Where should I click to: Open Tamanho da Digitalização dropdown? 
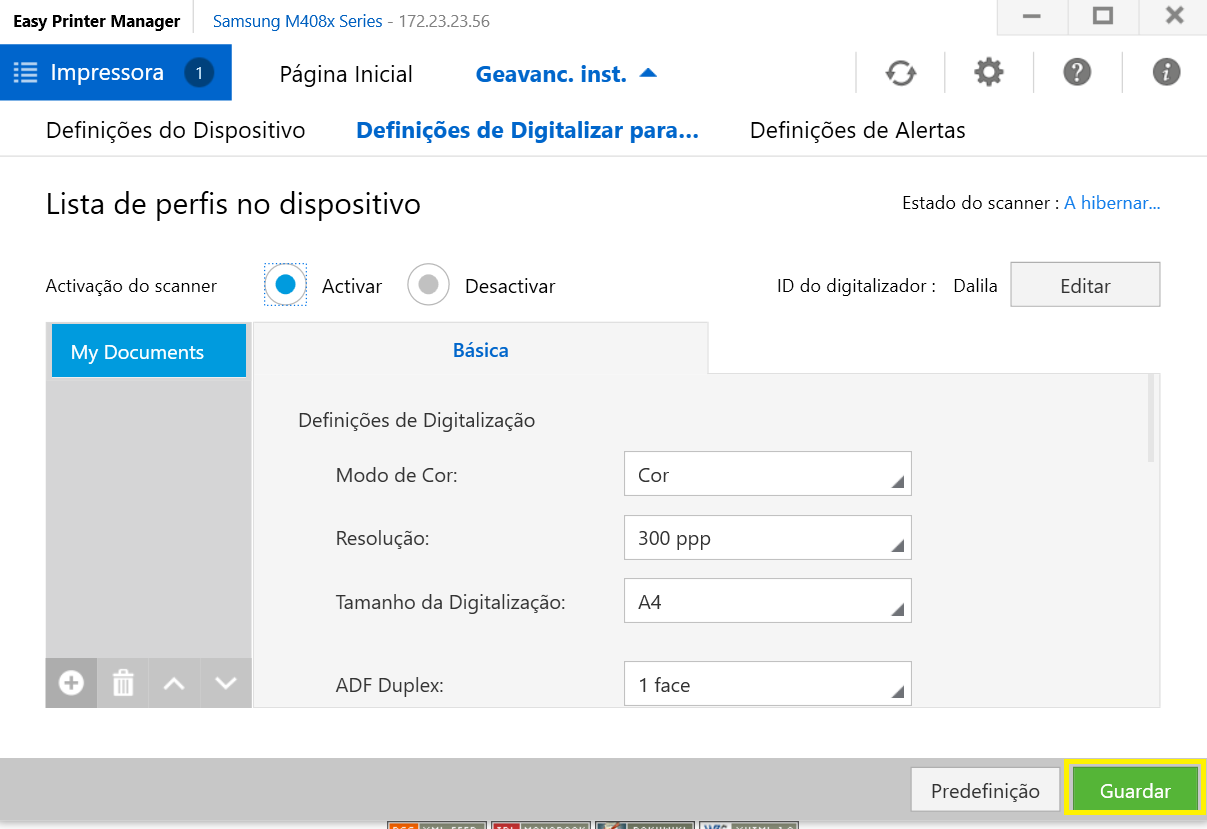click(x=767, y=602)
